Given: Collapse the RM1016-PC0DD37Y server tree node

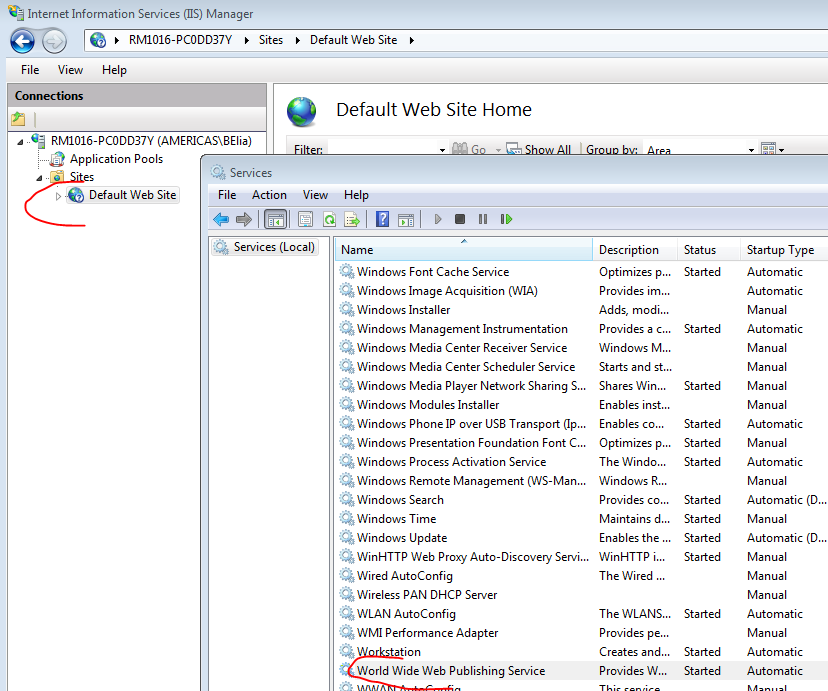Looking at the screenshot, I should pyautogui.click(x=20, y=141).
